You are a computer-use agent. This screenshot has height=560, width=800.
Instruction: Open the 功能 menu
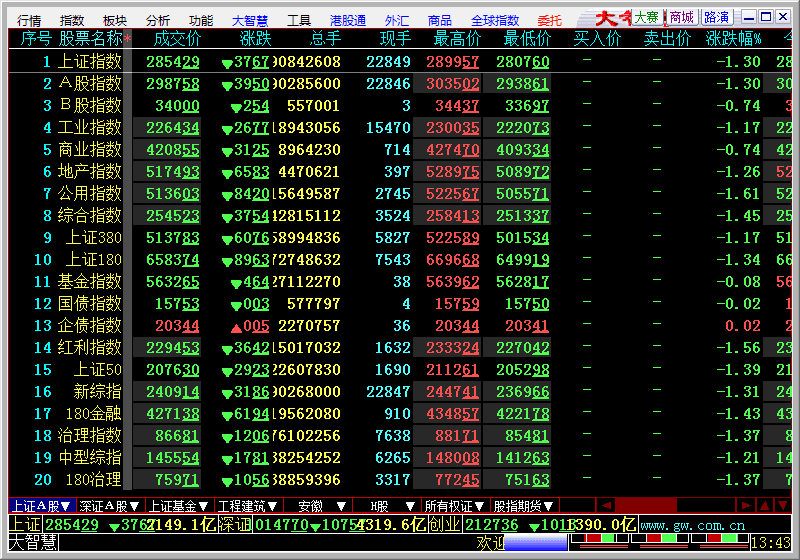point(201,20)
